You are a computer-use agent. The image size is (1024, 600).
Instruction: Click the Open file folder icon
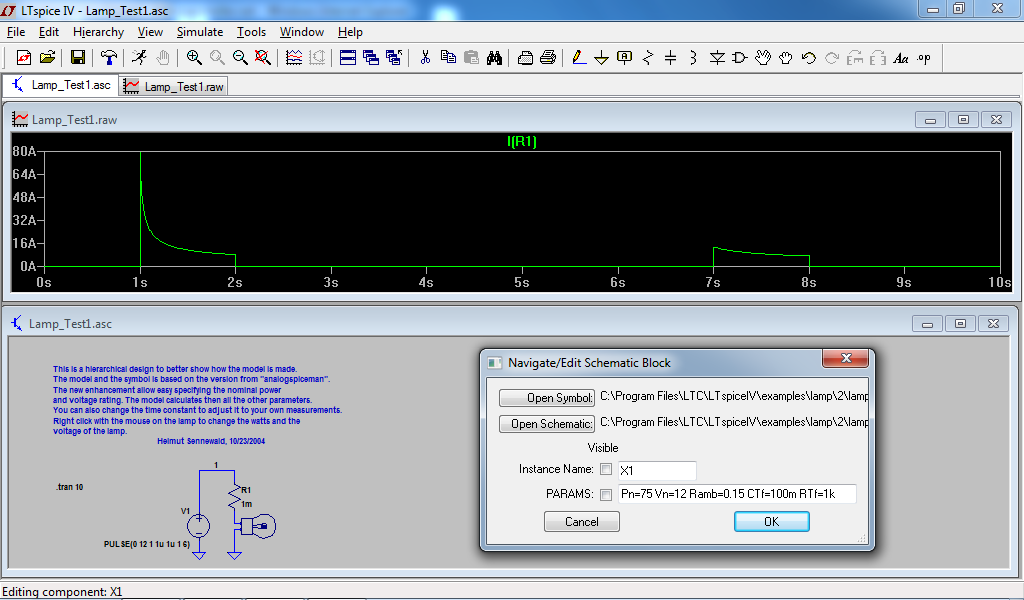(x=47, y=58)
